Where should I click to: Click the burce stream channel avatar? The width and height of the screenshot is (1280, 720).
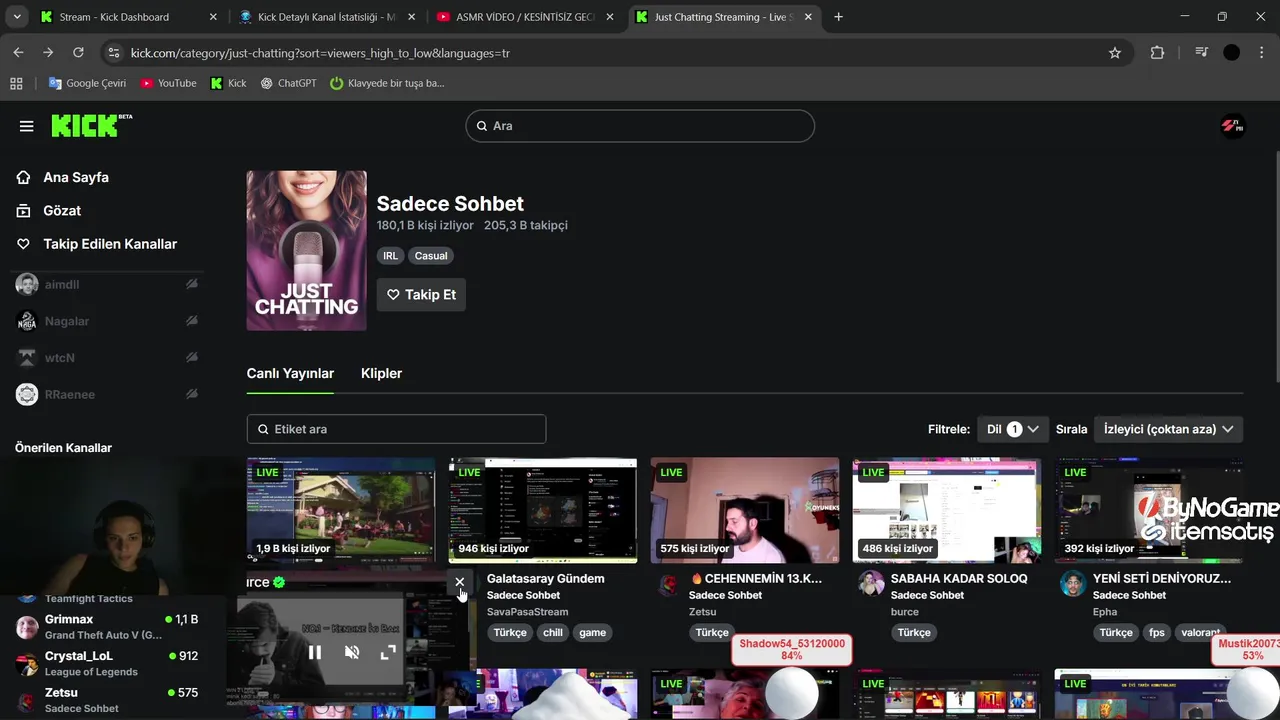tap(871, 584)
